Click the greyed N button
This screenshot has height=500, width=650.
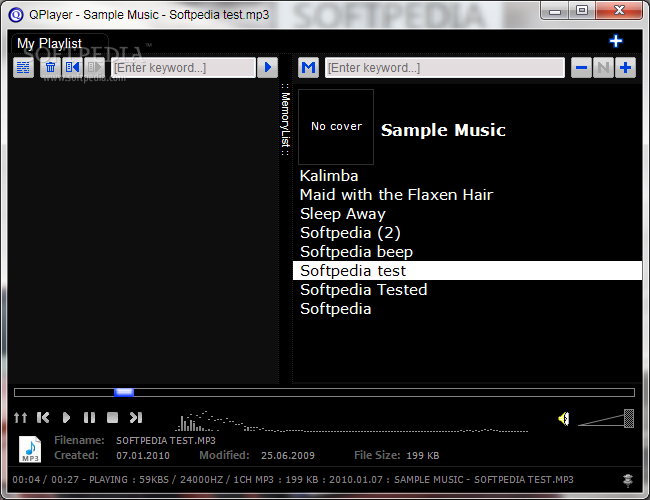603,68
